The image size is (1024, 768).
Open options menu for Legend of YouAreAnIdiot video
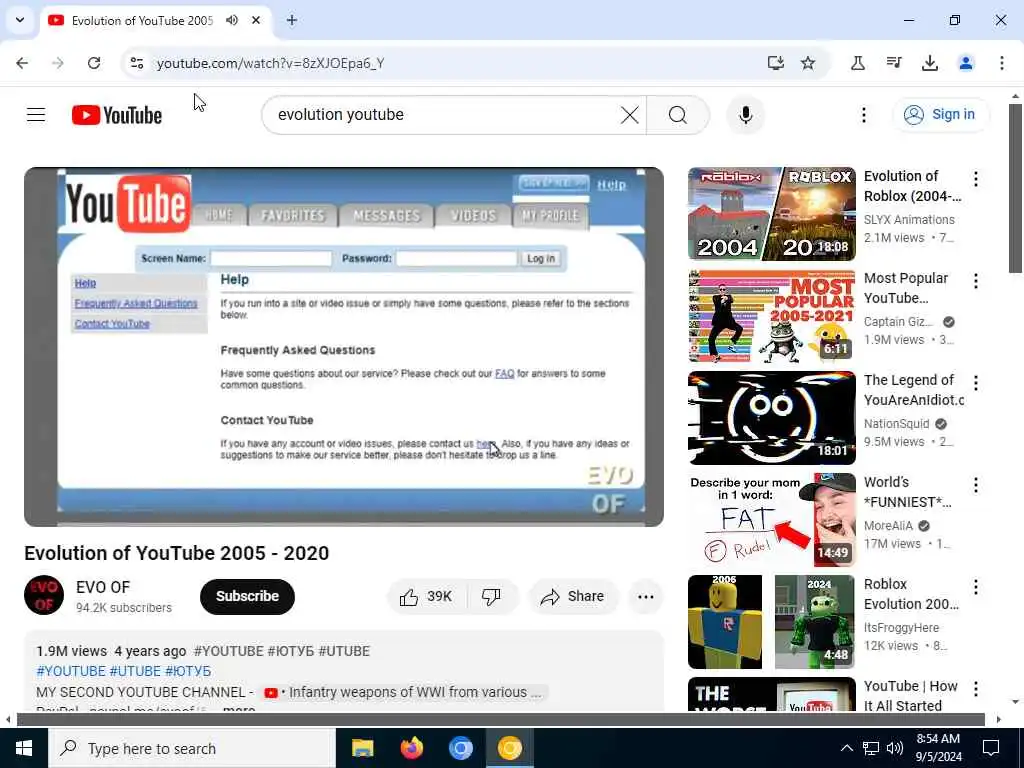975,383
